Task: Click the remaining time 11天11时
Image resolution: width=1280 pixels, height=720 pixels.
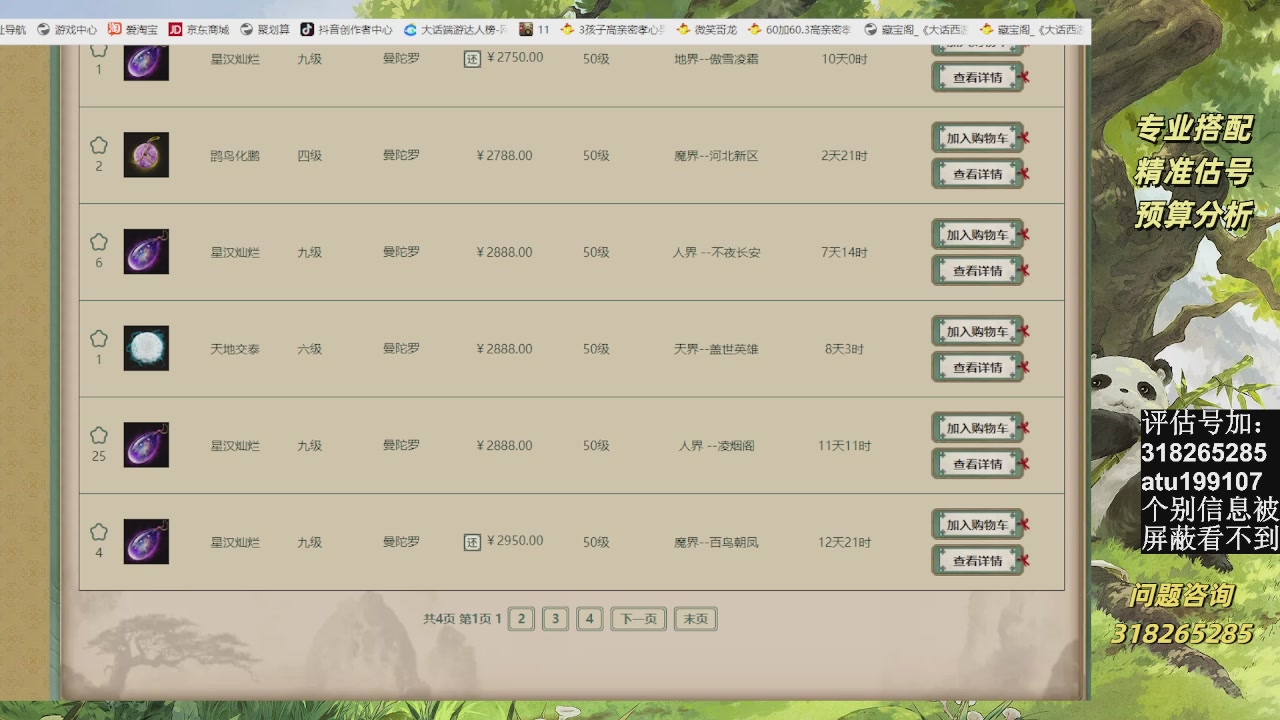Action: click(x=844, y=446)
